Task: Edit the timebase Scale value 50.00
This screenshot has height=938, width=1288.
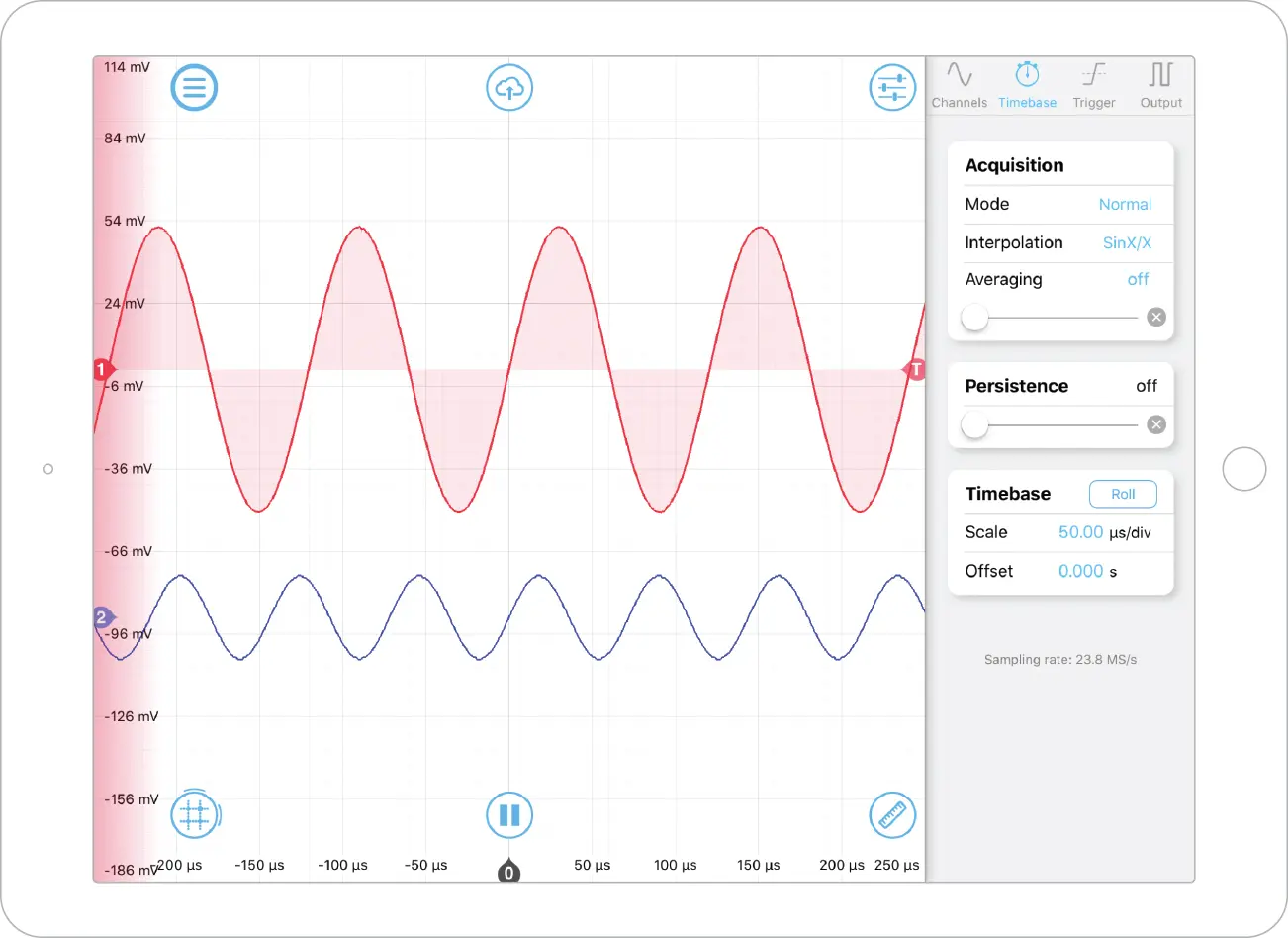Action: (x=1080, y=532)
